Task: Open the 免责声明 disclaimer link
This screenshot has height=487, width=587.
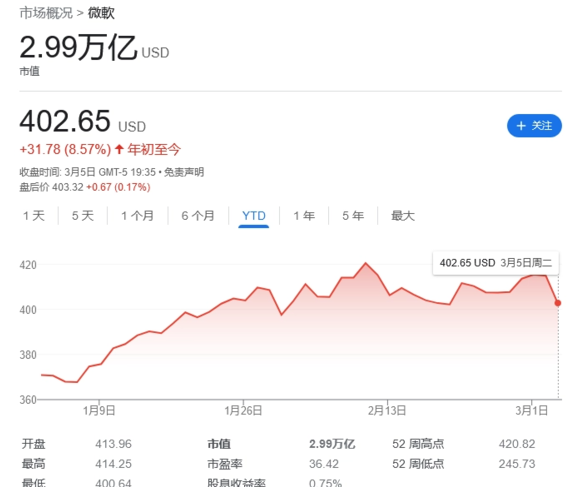Action: pyautogui.click(x=184, y=172)
